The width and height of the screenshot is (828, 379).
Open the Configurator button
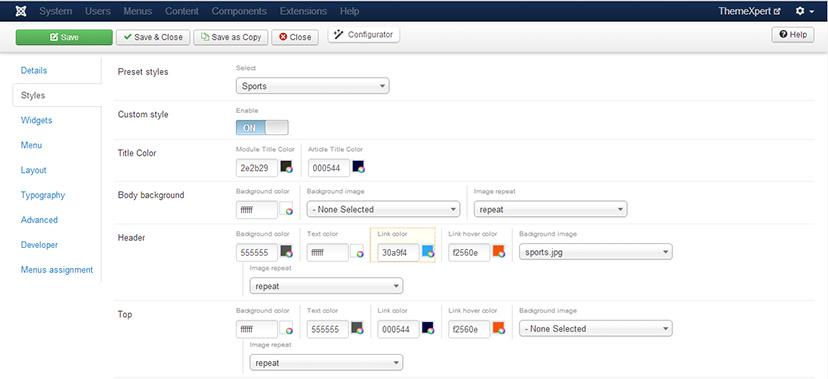(364, 35)
